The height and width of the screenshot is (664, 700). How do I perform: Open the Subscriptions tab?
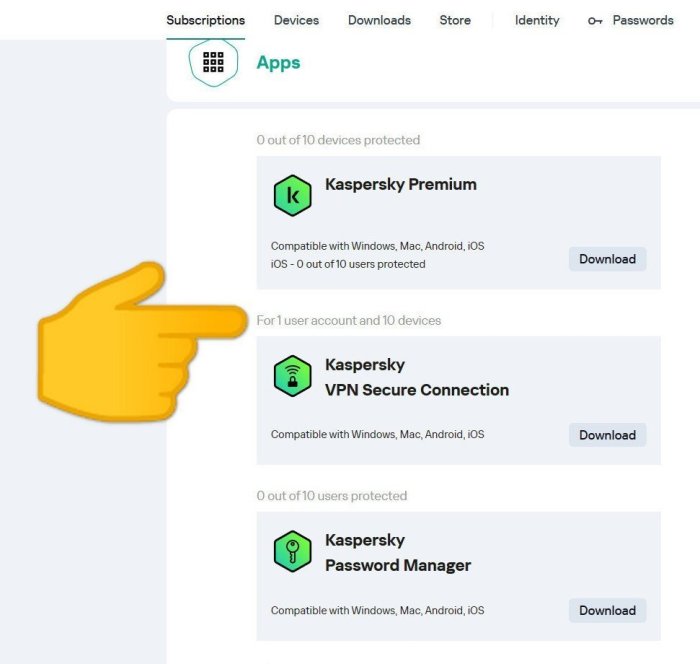205,20
